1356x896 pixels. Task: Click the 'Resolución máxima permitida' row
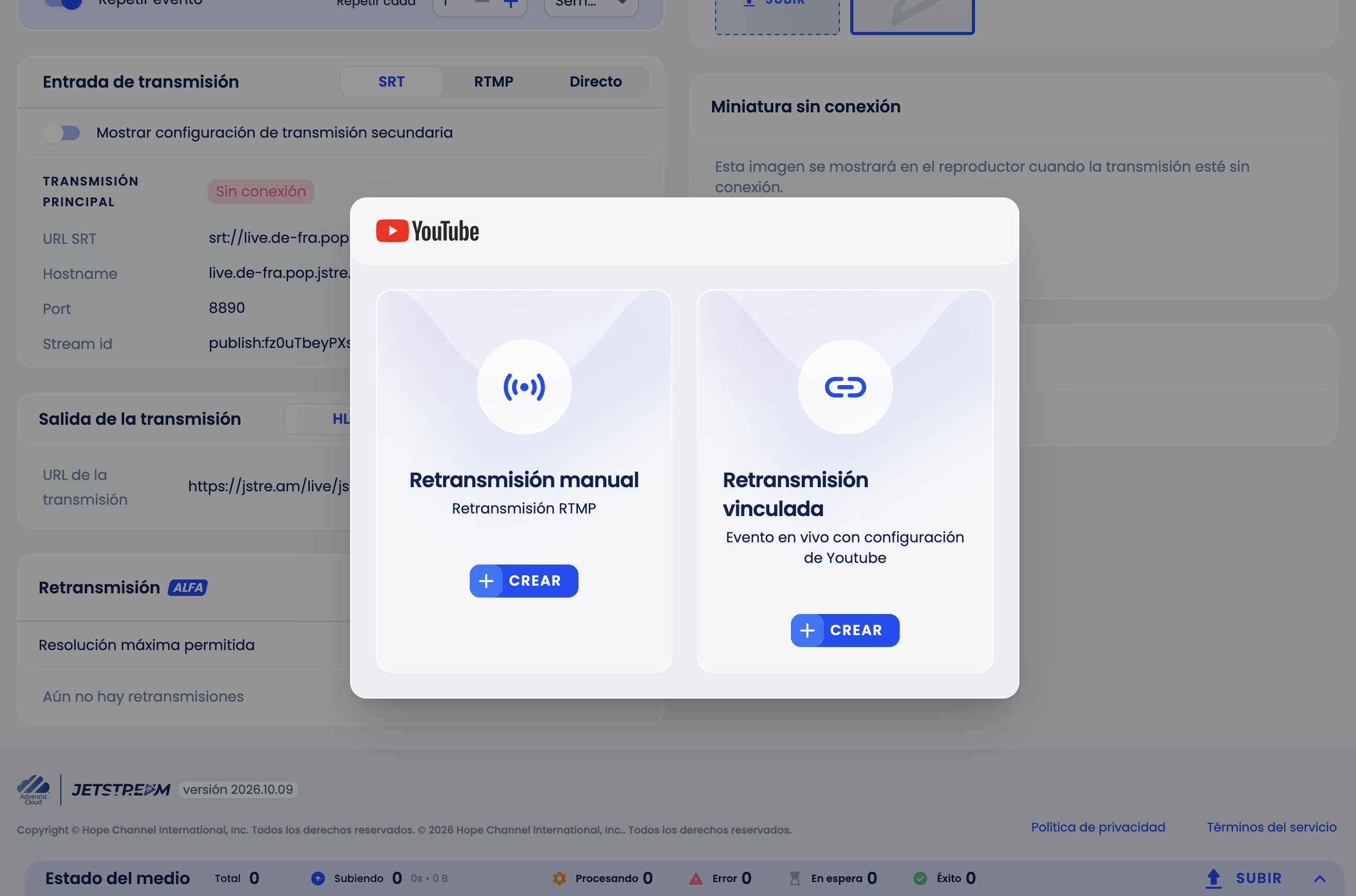tap(184, 645)
